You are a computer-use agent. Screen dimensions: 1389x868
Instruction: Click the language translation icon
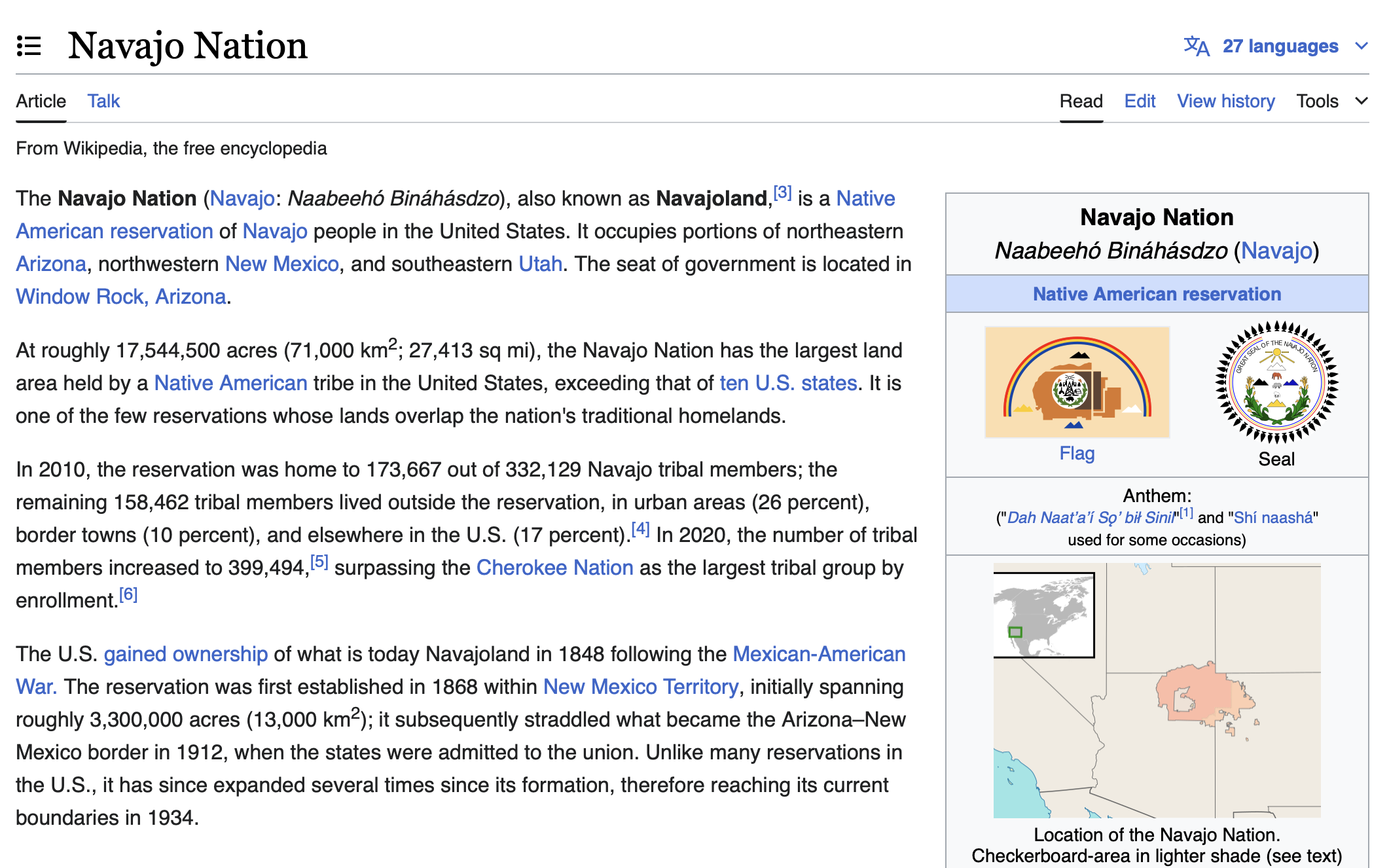click(x=1196, y=46)
